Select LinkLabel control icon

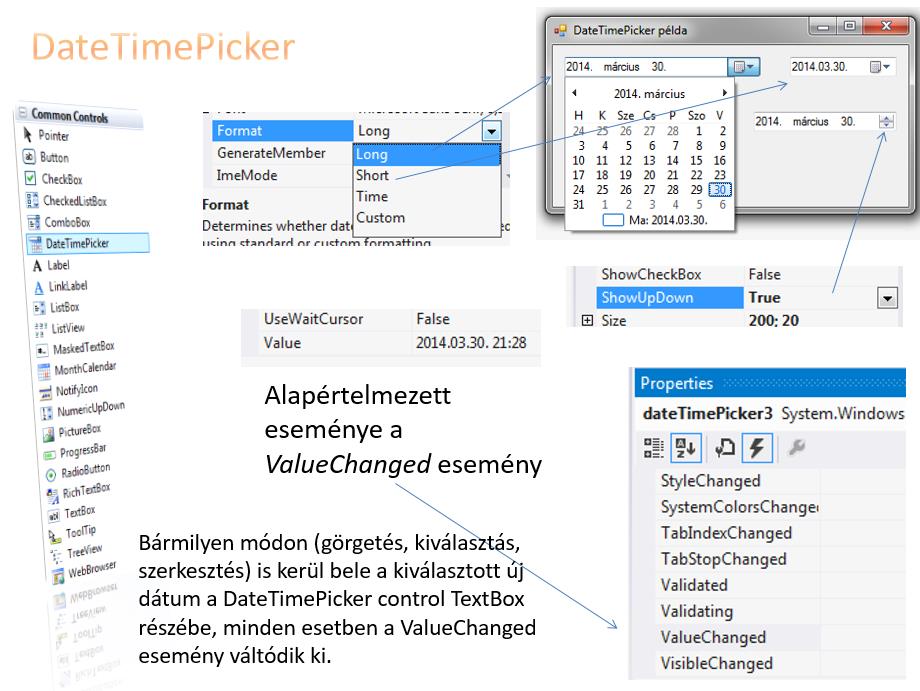click(39, 287)
